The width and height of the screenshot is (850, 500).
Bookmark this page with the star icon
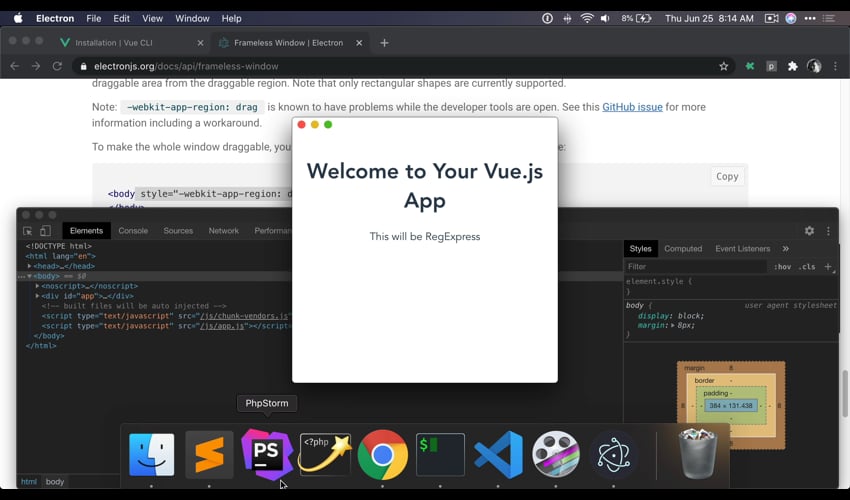pos(724,66)
